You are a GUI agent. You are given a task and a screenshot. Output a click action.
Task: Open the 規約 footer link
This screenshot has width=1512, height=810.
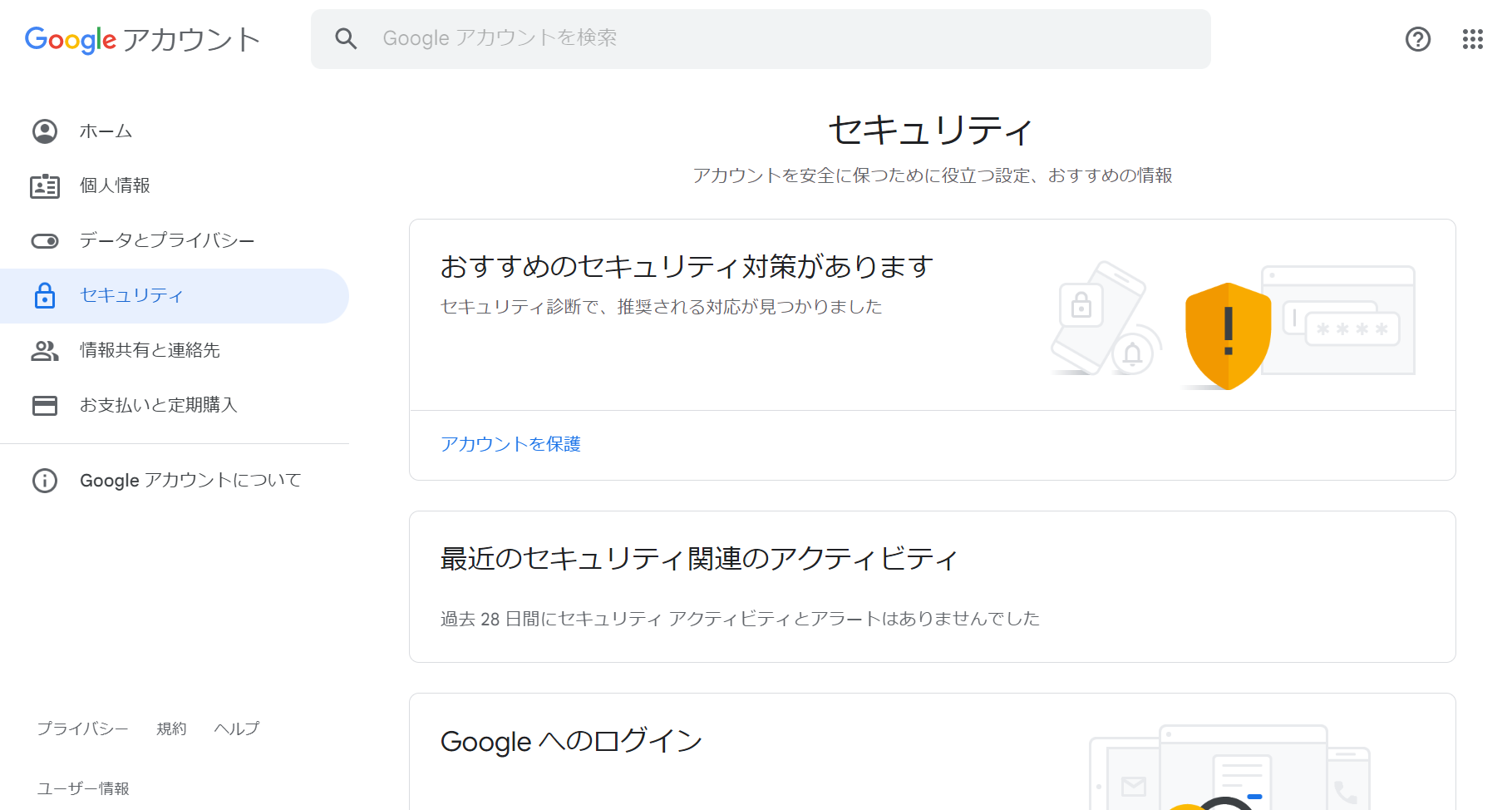pyautogui.click(x=171, y=729)
